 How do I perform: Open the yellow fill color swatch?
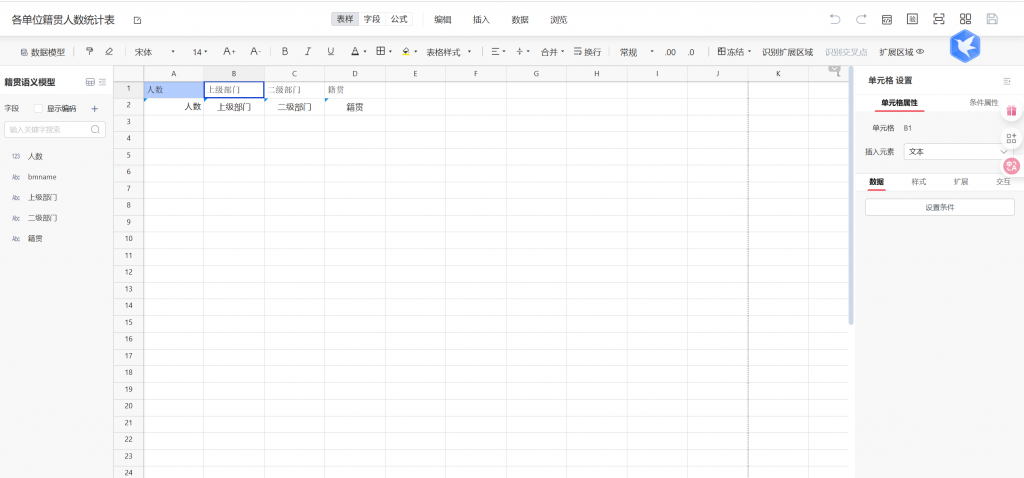tap(405, 51)
